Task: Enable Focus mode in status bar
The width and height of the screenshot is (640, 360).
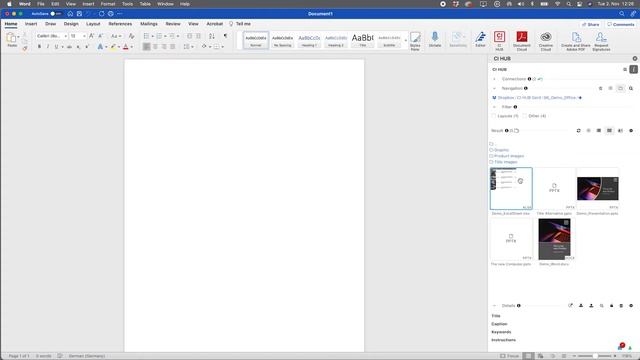Action: coord(509,356)
